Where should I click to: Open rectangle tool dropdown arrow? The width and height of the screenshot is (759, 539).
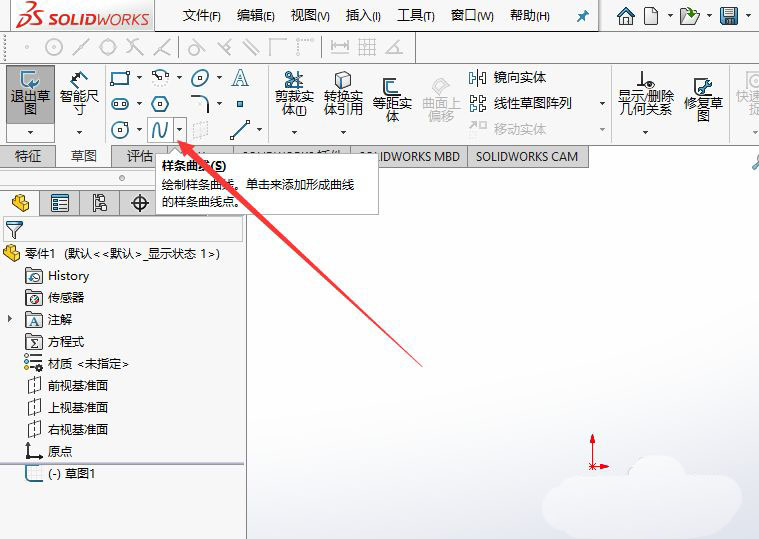tap(139, 77)
